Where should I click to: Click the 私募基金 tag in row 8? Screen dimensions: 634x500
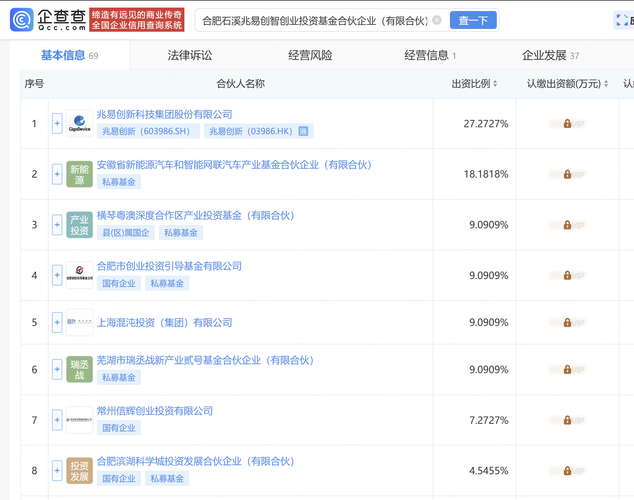coord(167,479)
